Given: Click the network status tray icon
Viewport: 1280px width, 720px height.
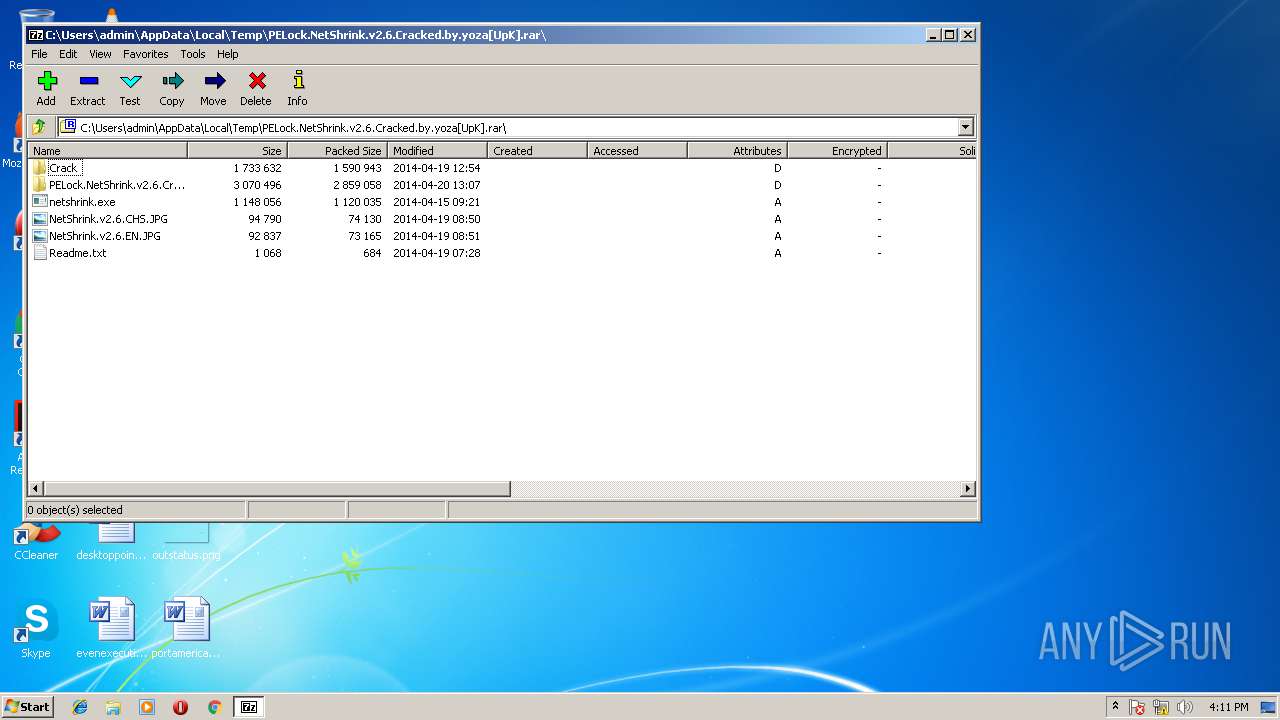Looking at the screenshot, I should pos(1161,707).
